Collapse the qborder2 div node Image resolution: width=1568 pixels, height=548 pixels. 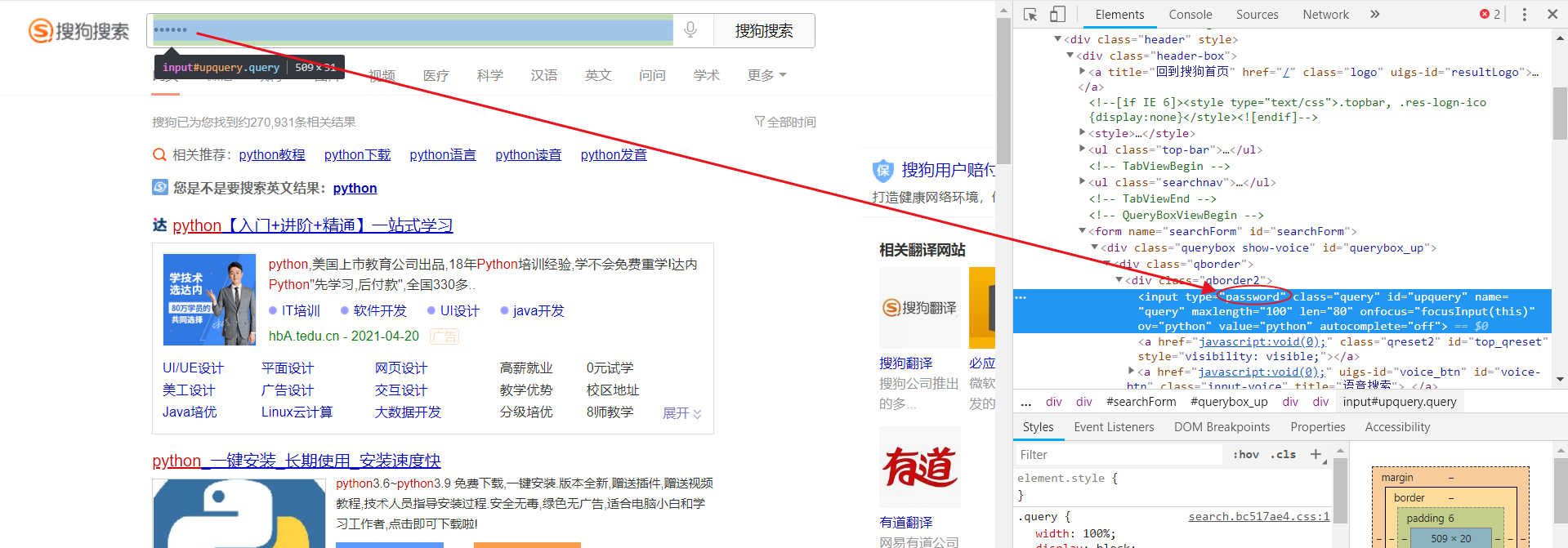click(1119, 280)
